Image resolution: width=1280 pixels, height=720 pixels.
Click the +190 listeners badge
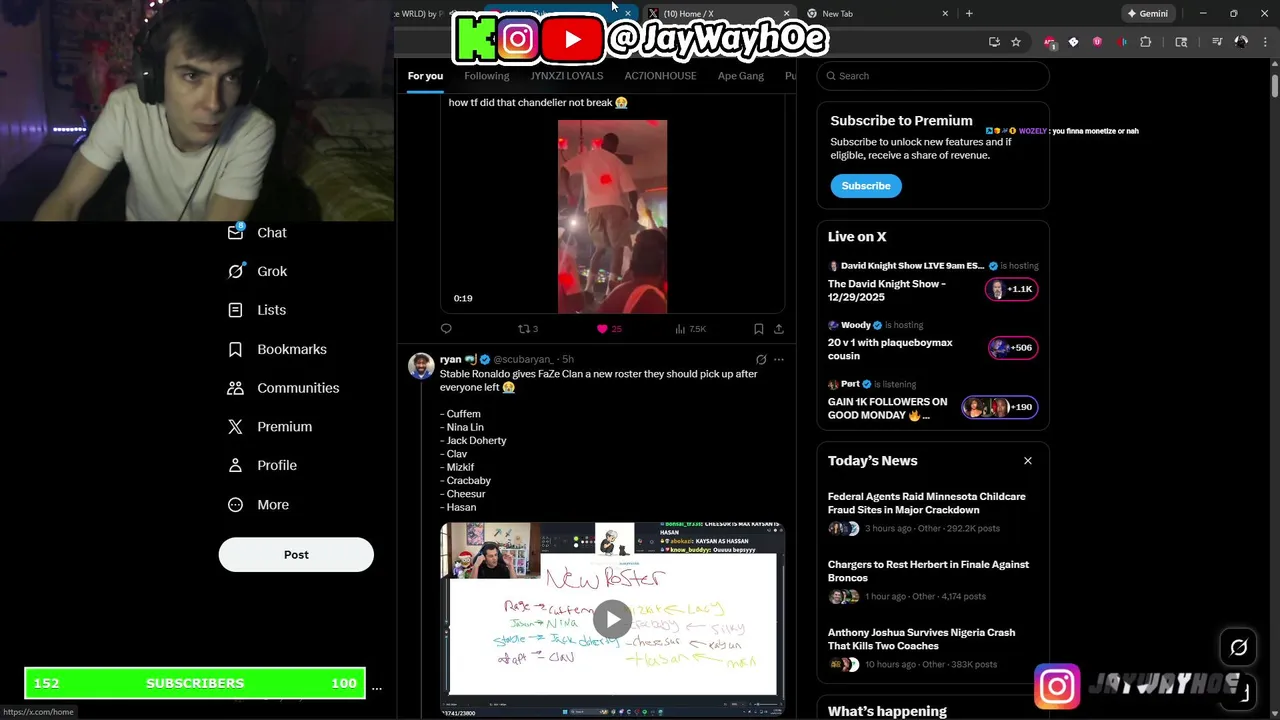pyautogui.click(x=1000, y=407)
